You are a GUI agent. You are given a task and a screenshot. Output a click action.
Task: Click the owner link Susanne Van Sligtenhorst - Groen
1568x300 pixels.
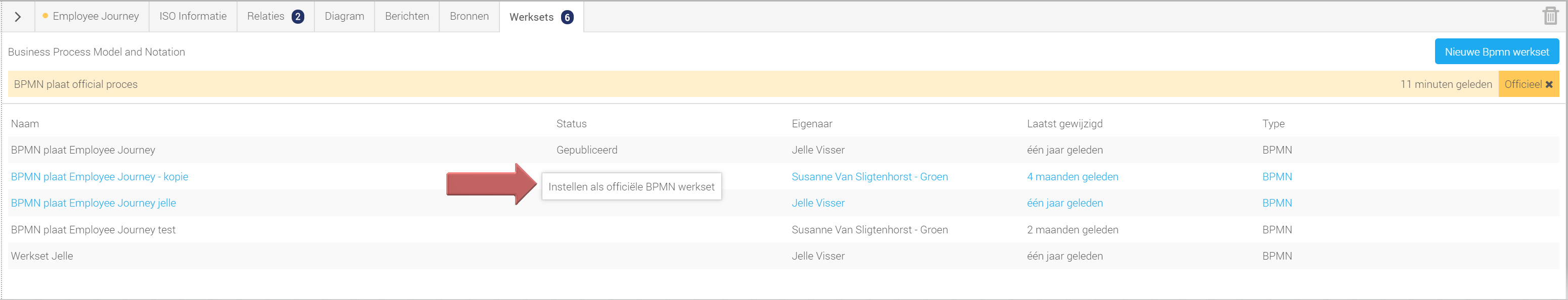point(869,176)
